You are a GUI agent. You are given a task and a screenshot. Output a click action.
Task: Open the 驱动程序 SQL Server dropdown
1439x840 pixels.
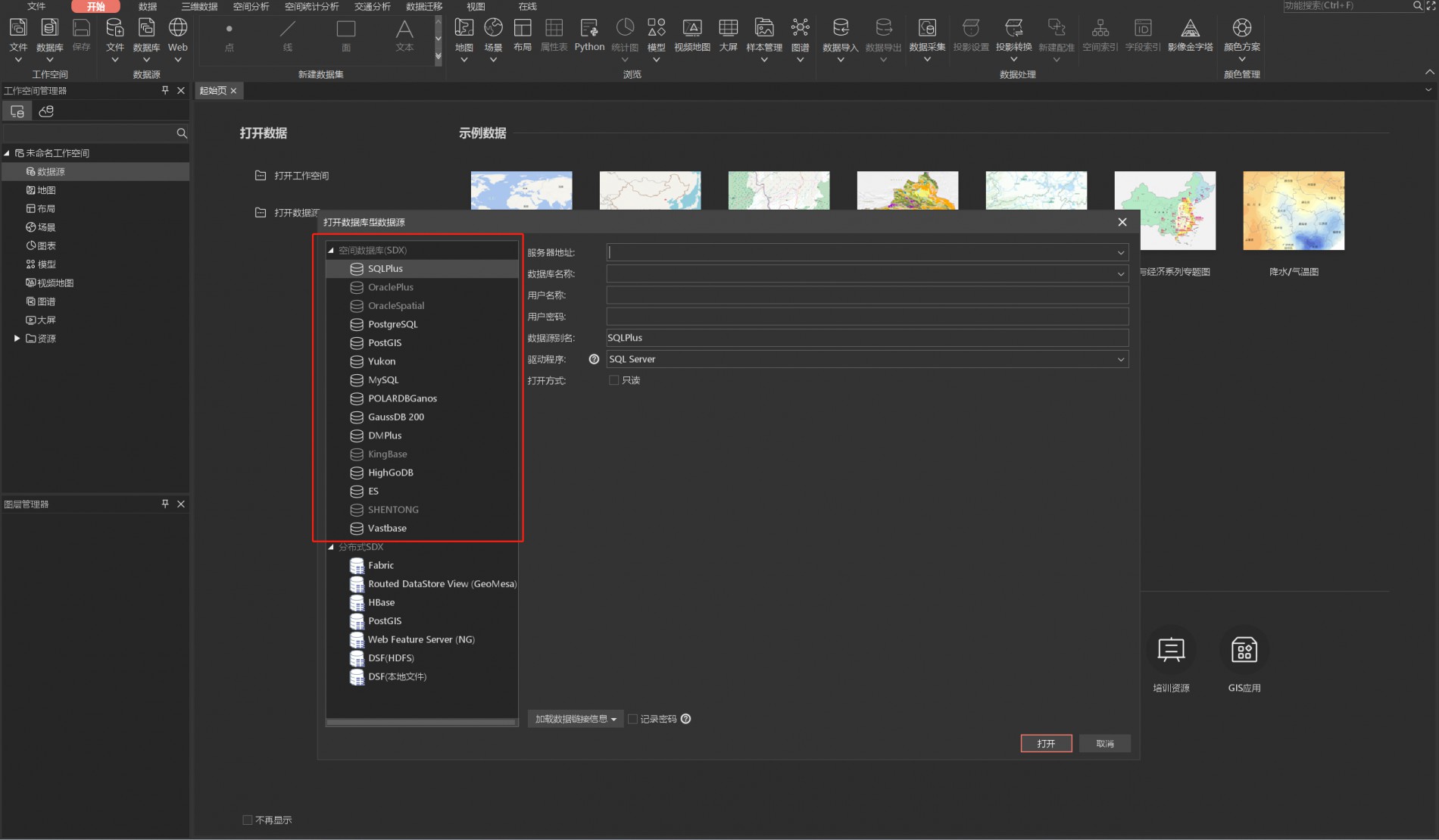(x=1120, y=359)
